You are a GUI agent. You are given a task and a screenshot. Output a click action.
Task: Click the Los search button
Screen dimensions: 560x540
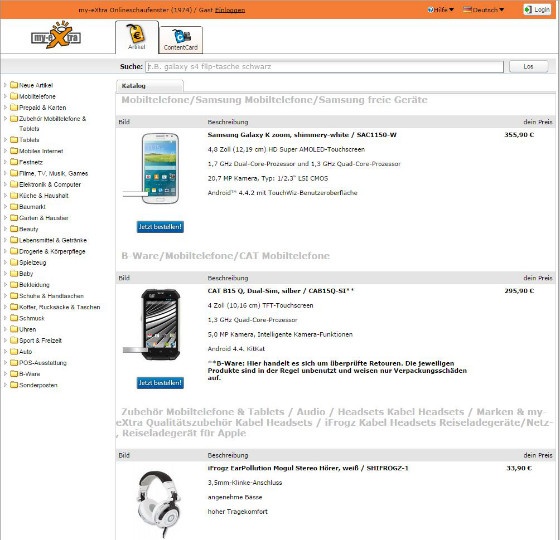(529, 67)
